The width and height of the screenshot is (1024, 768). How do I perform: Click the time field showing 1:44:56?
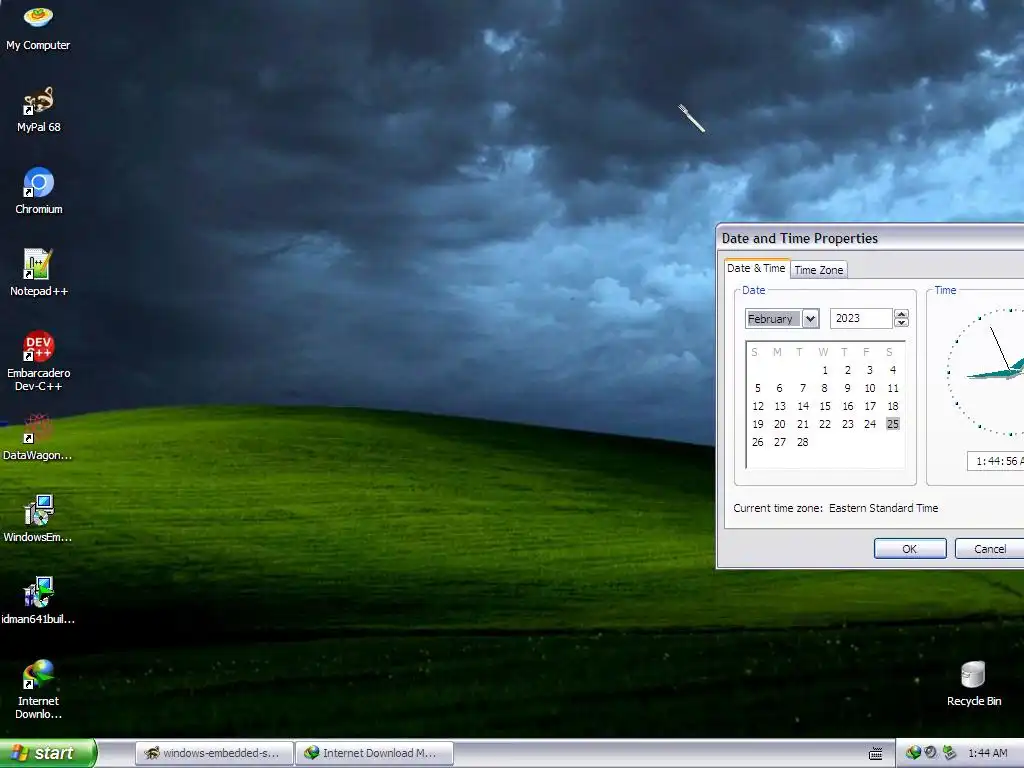point(995,461)
